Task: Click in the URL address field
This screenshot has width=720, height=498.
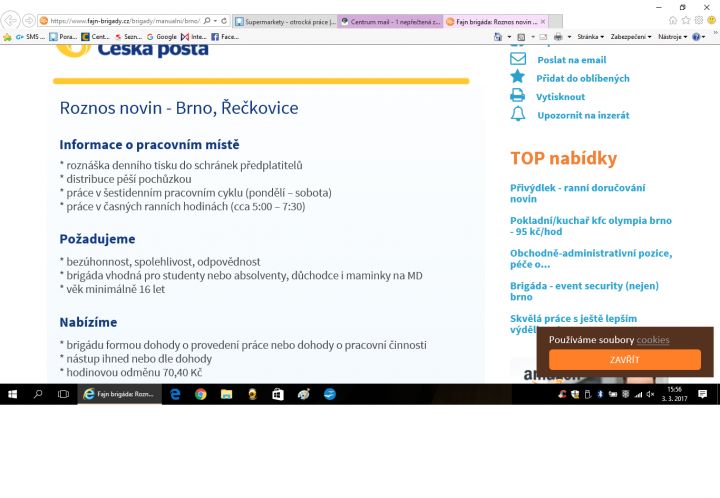Action: coord(125,21)
